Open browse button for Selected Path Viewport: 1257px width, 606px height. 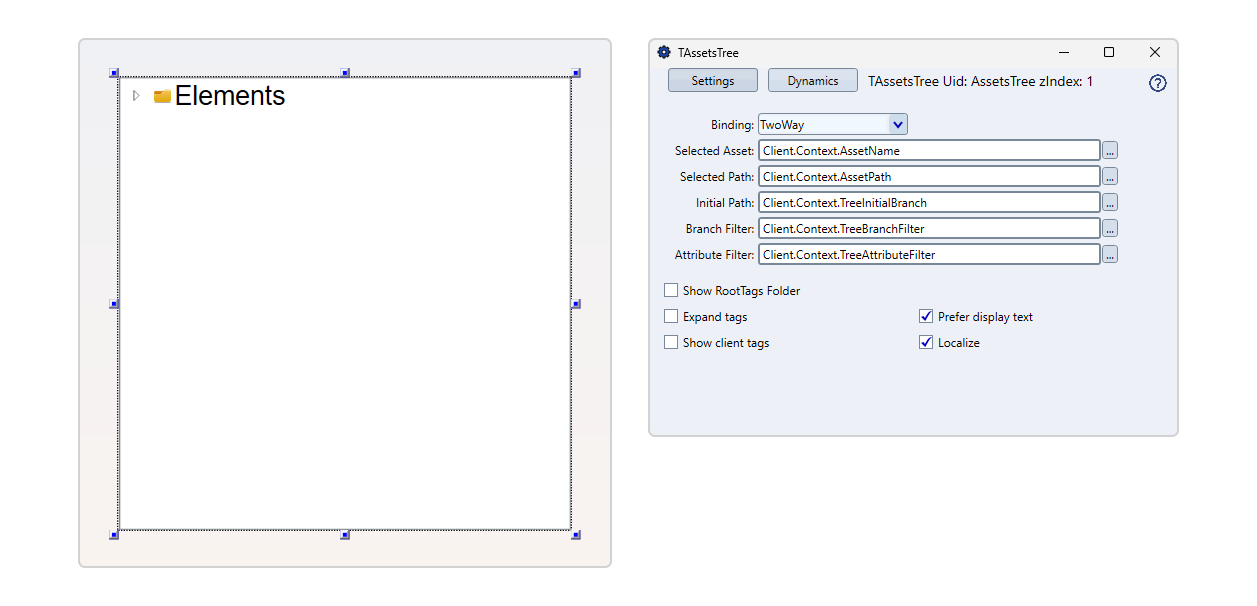1110,176
